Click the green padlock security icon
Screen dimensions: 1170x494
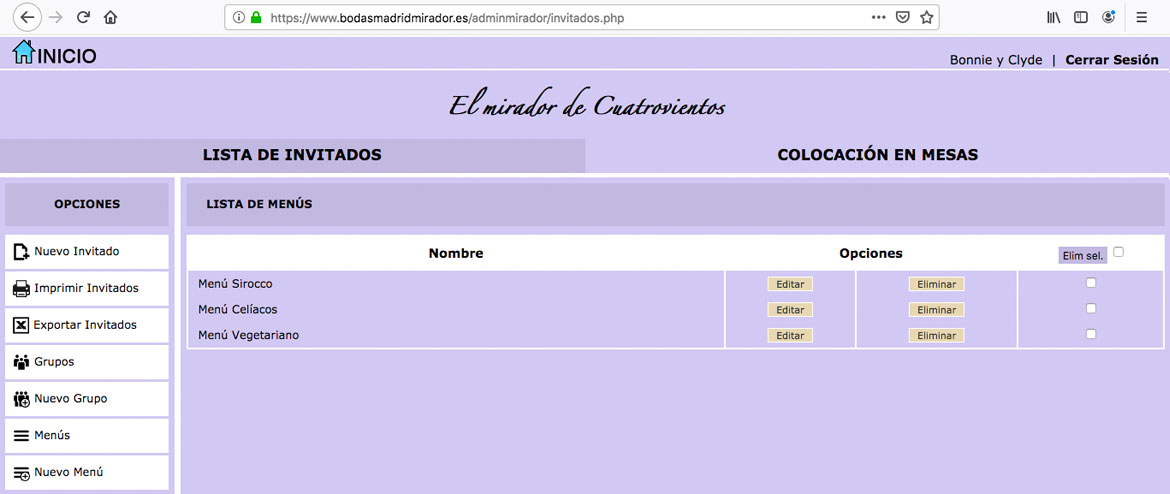256,17
